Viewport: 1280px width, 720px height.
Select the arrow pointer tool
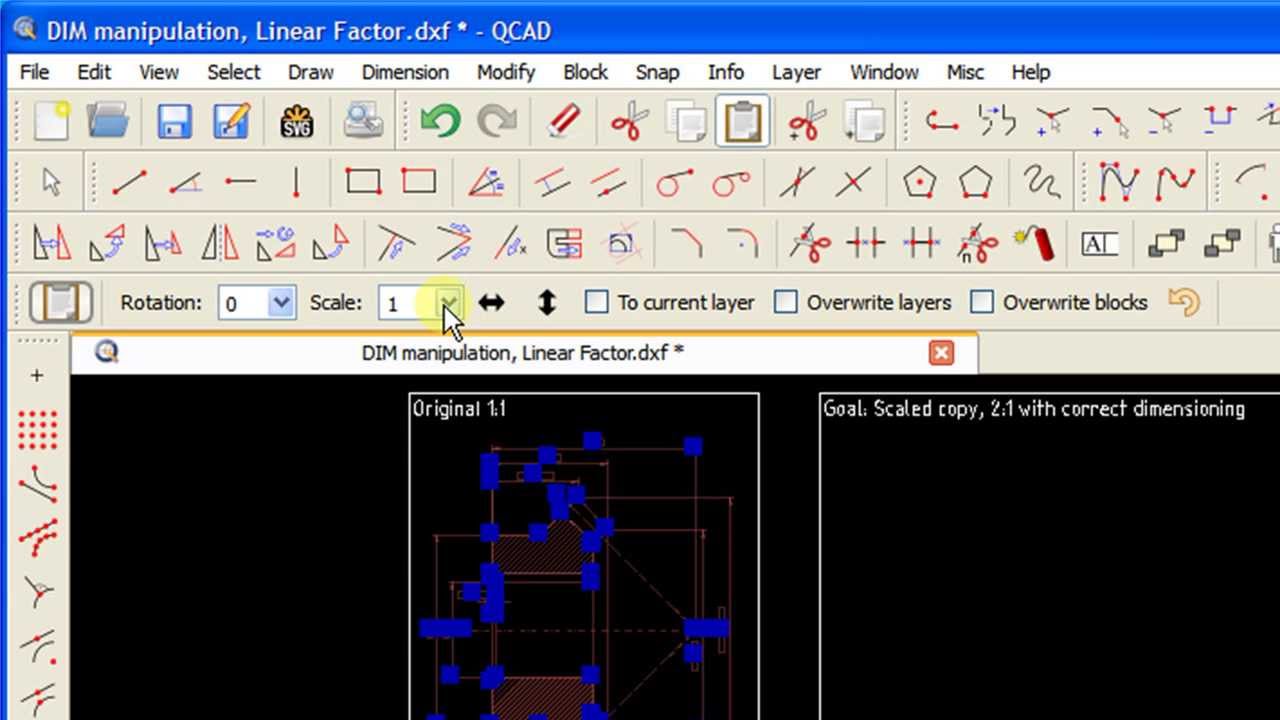[51, 182]
